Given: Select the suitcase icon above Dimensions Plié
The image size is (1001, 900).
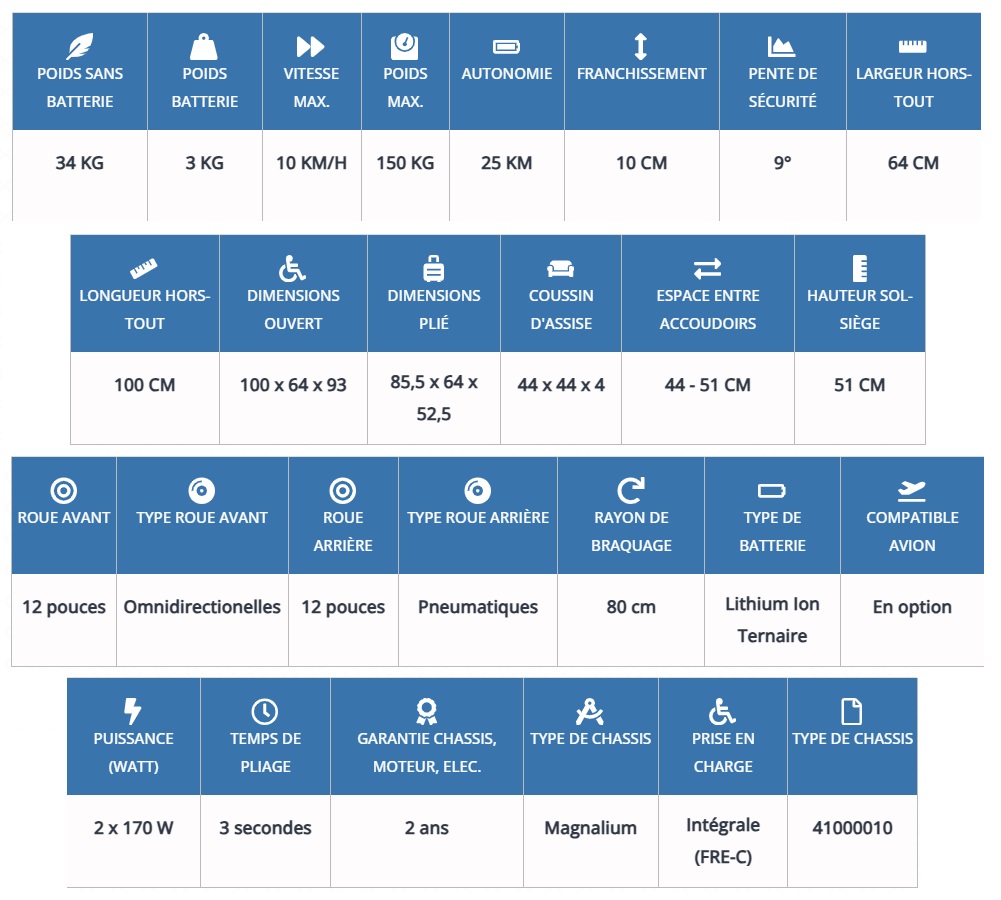Looking at the screenshot, I should click(434, 268).
